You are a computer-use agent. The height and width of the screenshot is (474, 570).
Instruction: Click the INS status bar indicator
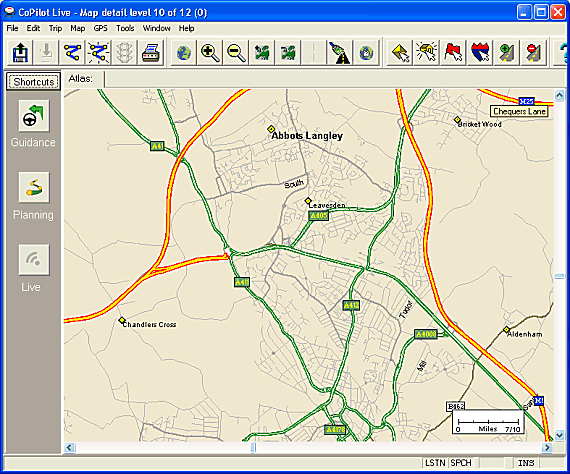click(526, 463)
